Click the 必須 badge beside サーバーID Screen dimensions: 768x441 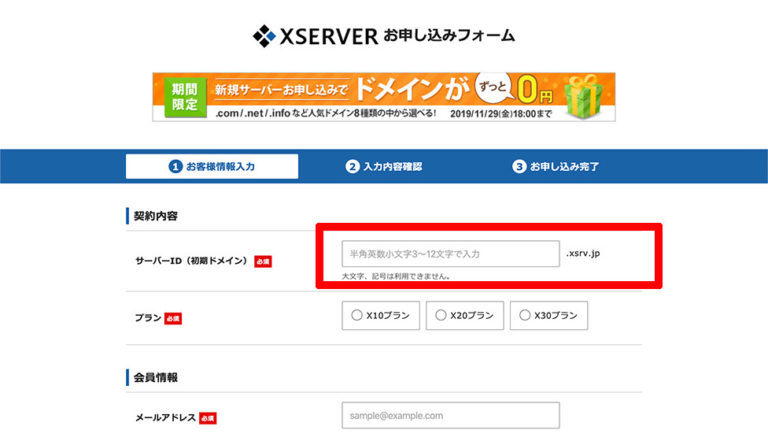click(263, 261)
